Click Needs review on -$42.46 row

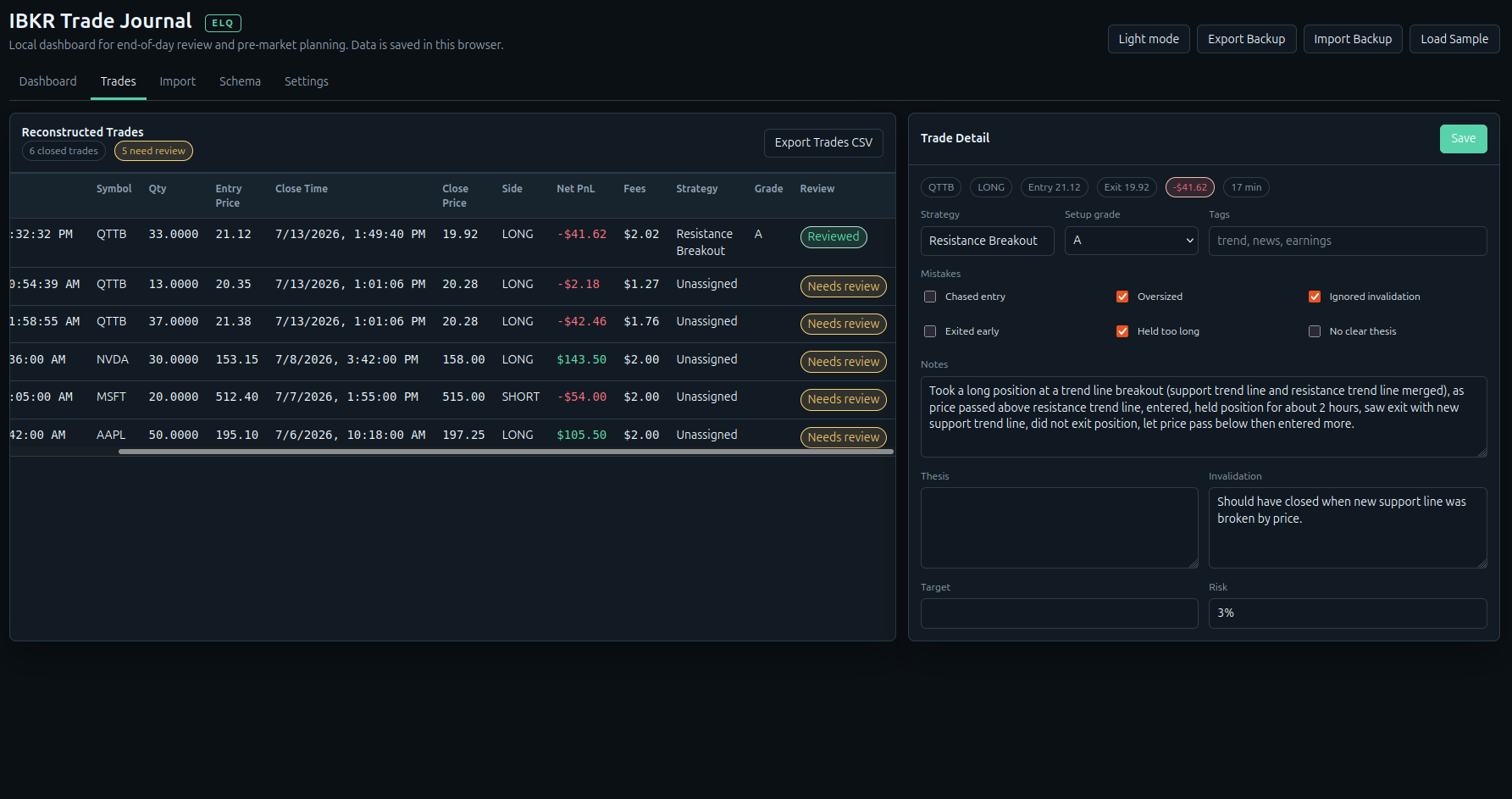coord(844,324)
